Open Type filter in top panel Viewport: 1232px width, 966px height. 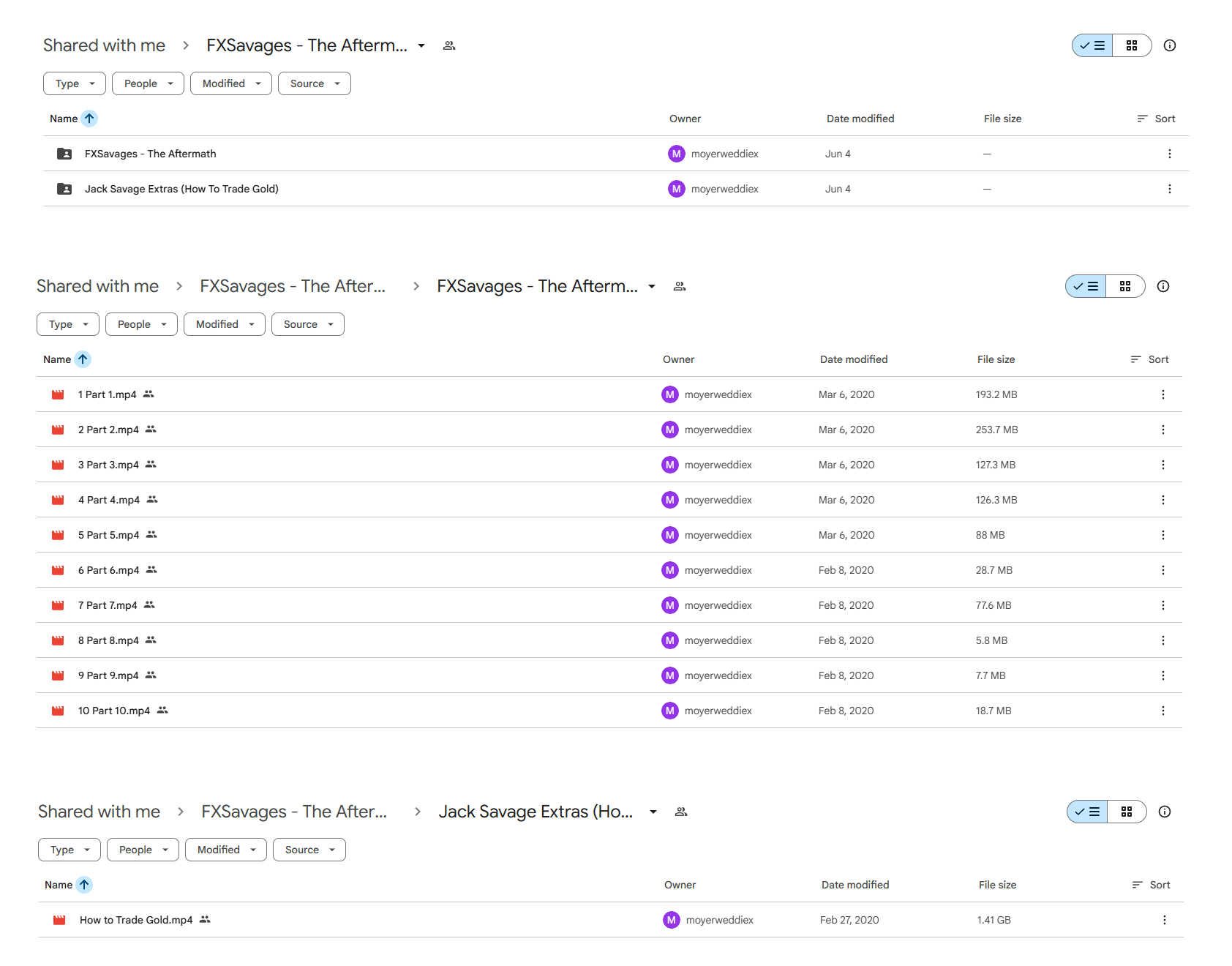75,83
